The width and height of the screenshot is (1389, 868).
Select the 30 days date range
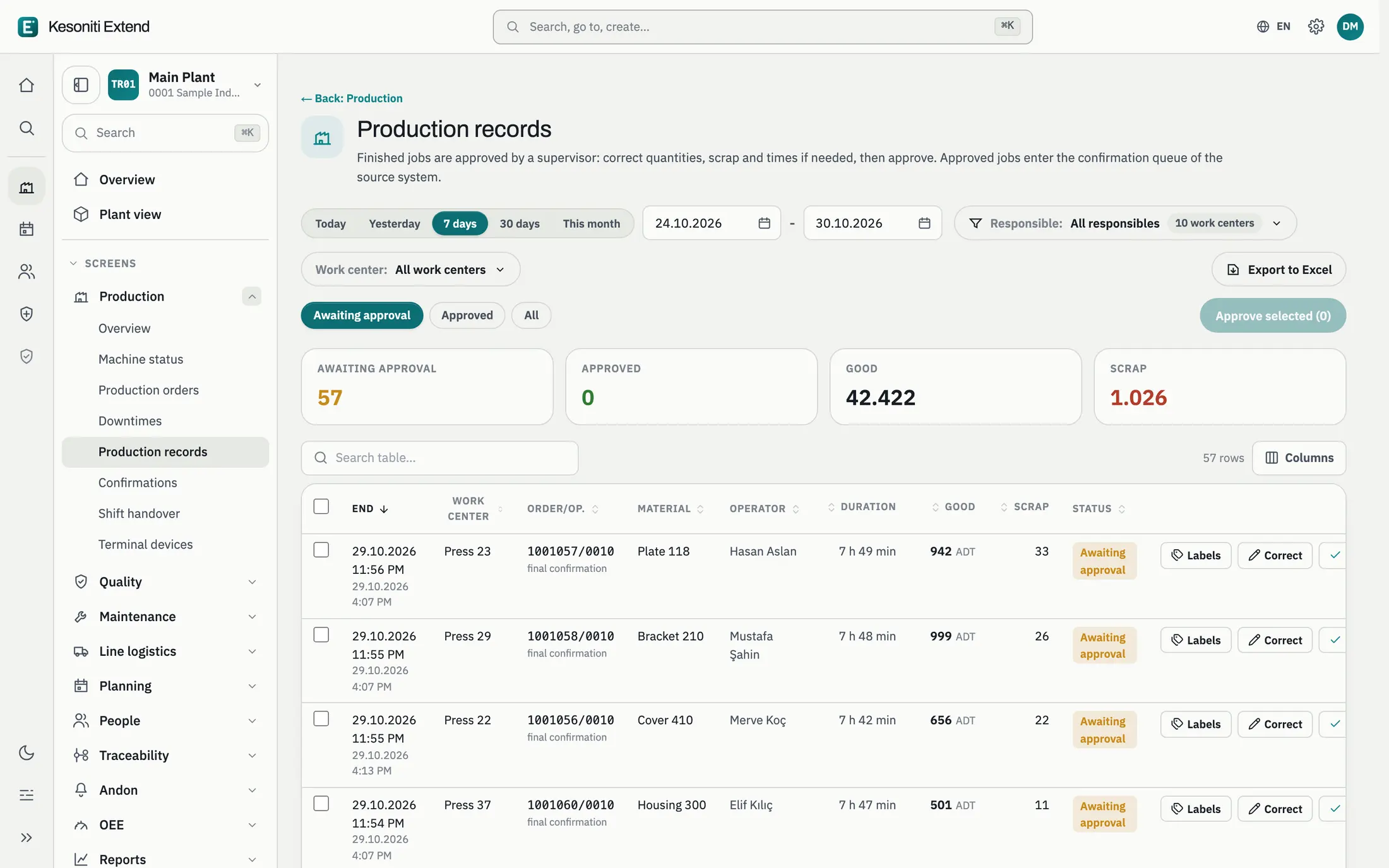click(x=519, y=223)
